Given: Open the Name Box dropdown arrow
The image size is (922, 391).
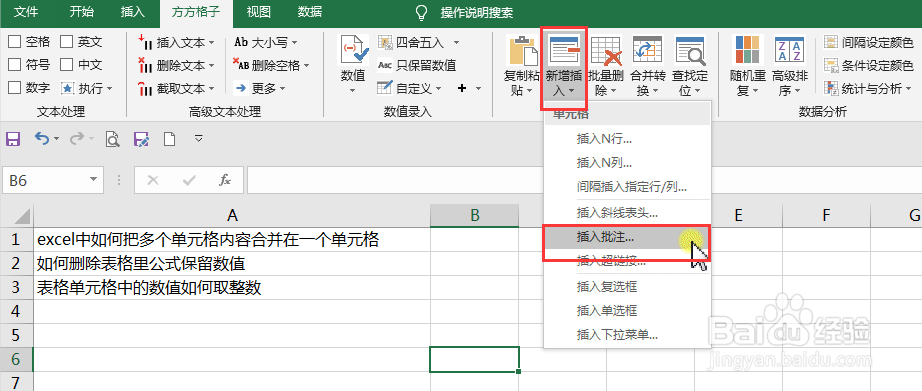Looking at the screenshot, I should 93,180.
